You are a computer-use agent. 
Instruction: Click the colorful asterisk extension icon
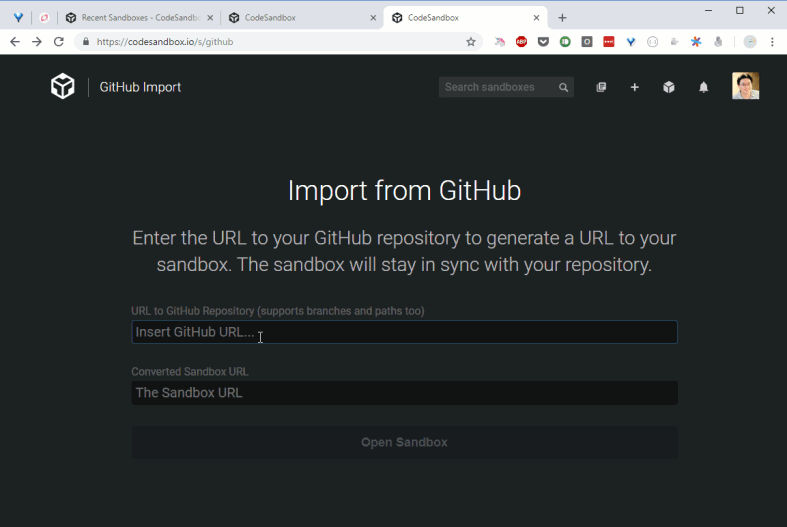pyautogui.click(x=696, y=42)
